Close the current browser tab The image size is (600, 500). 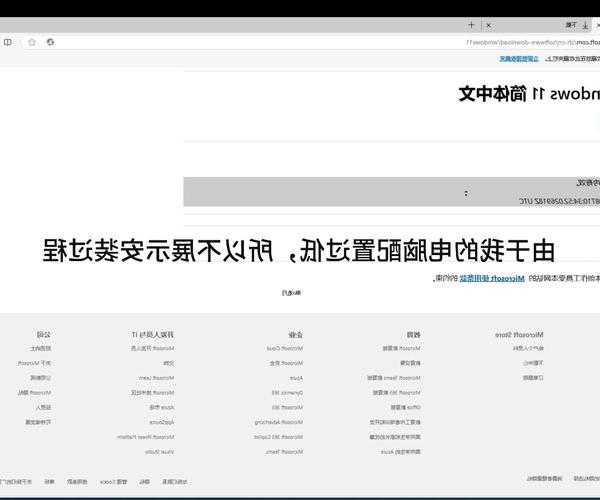click(x=487, y=24)
